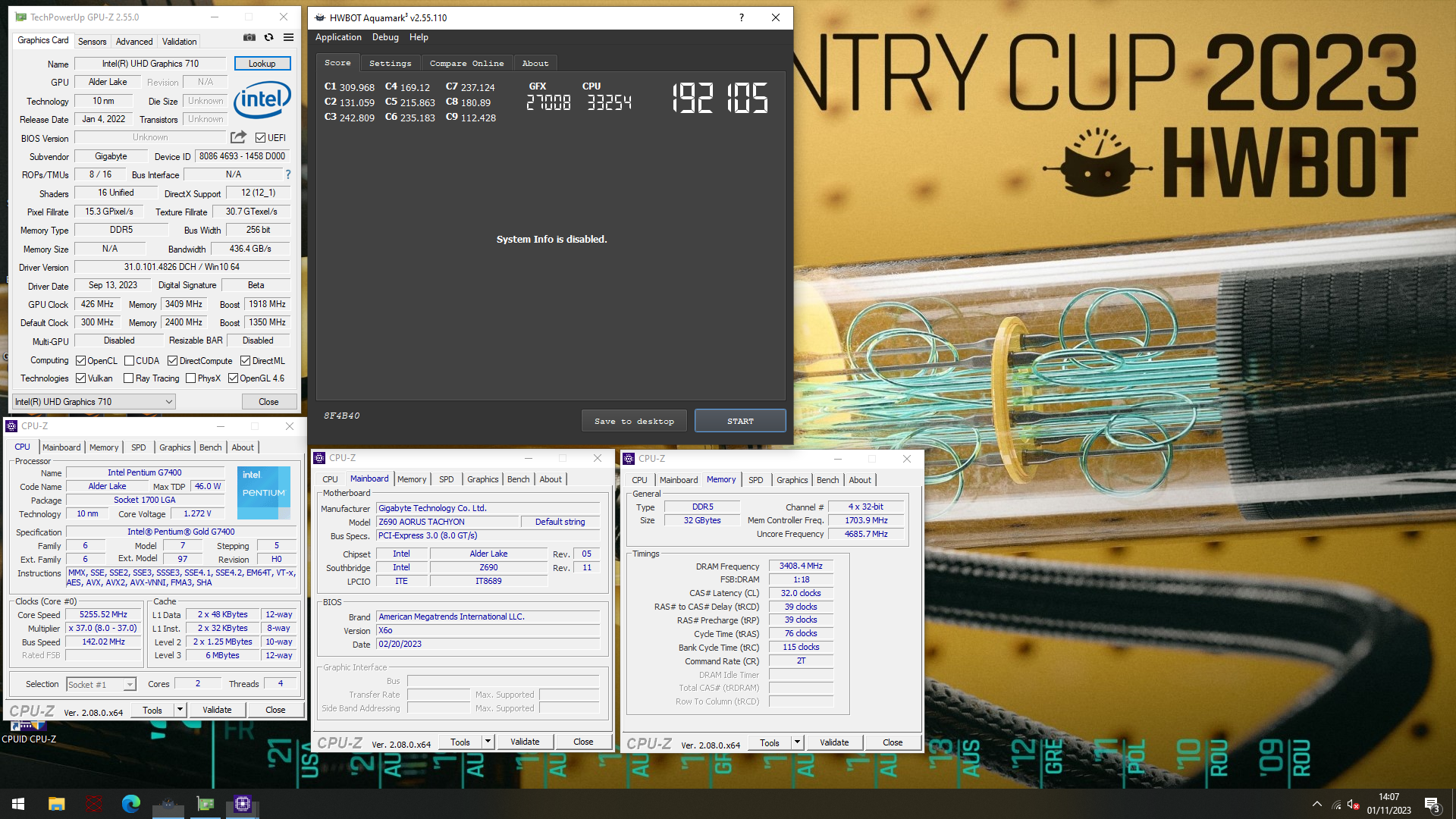Click the HWBOT Aquamark title bar icon

tap(320, 17)
